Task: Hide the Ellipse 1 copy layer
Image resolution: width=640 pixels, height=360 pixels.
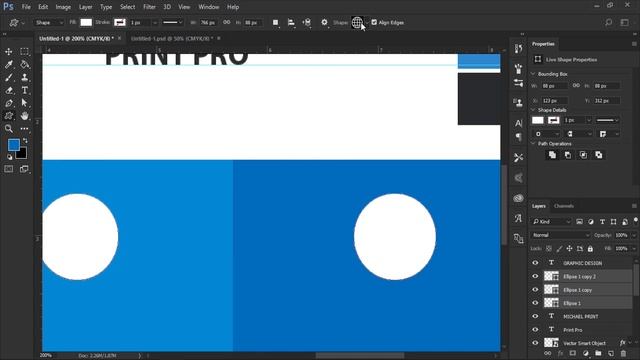Action: pos(535,290)
